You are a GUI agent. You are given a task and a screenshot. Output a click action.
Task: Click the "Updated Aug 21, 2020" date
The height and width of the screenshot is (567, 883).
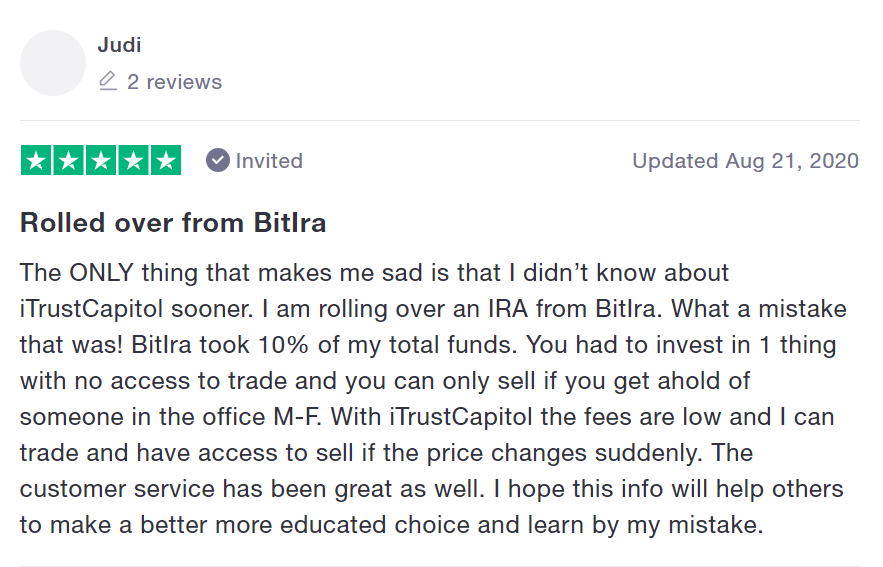point(745,161)
